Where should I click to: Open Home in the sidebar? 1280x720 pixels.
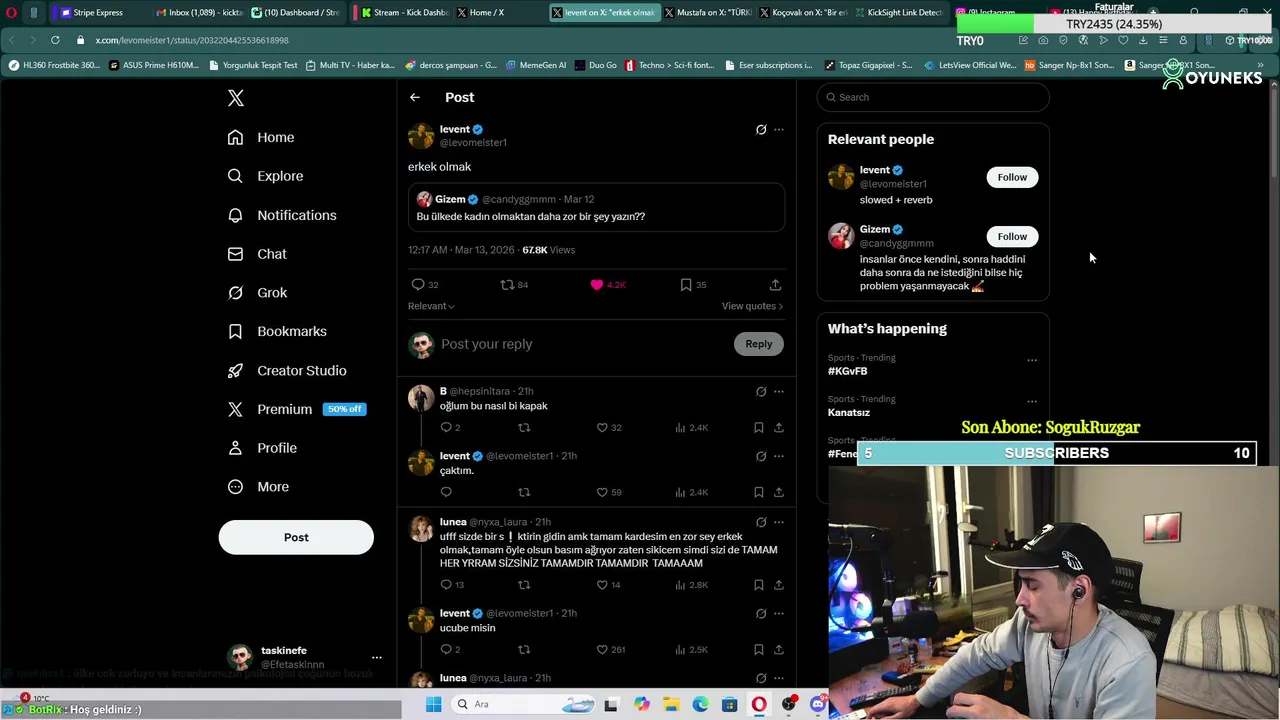coord(262,137)
